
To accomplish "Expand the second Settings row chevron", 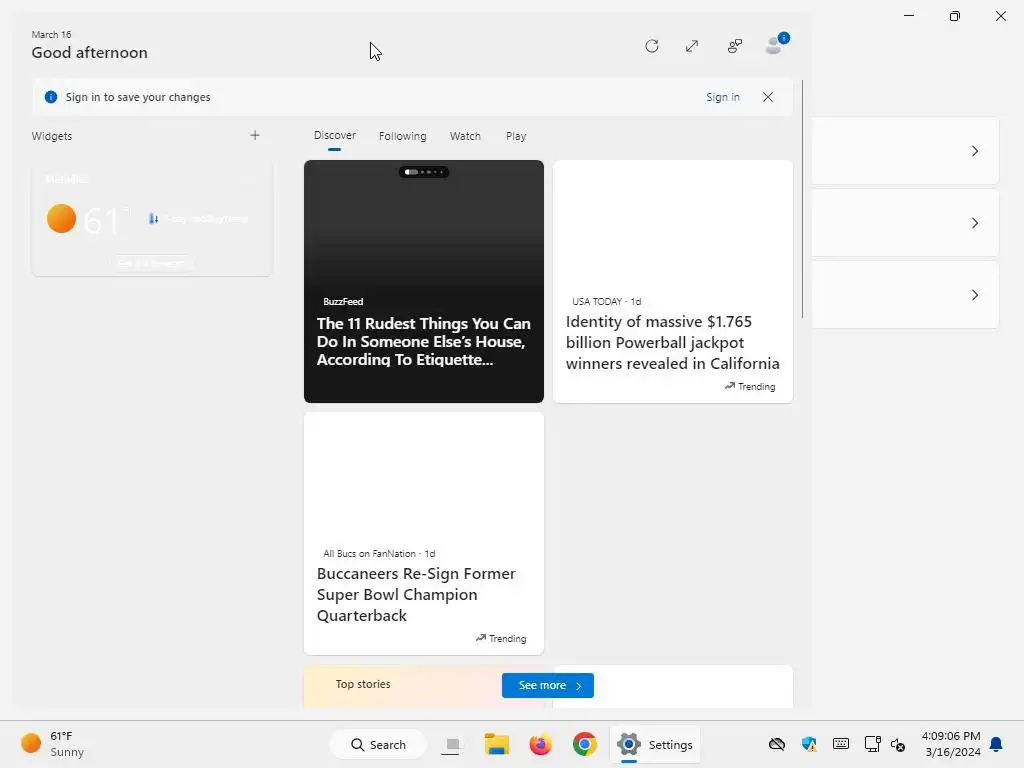I will (x=974, y=223).
